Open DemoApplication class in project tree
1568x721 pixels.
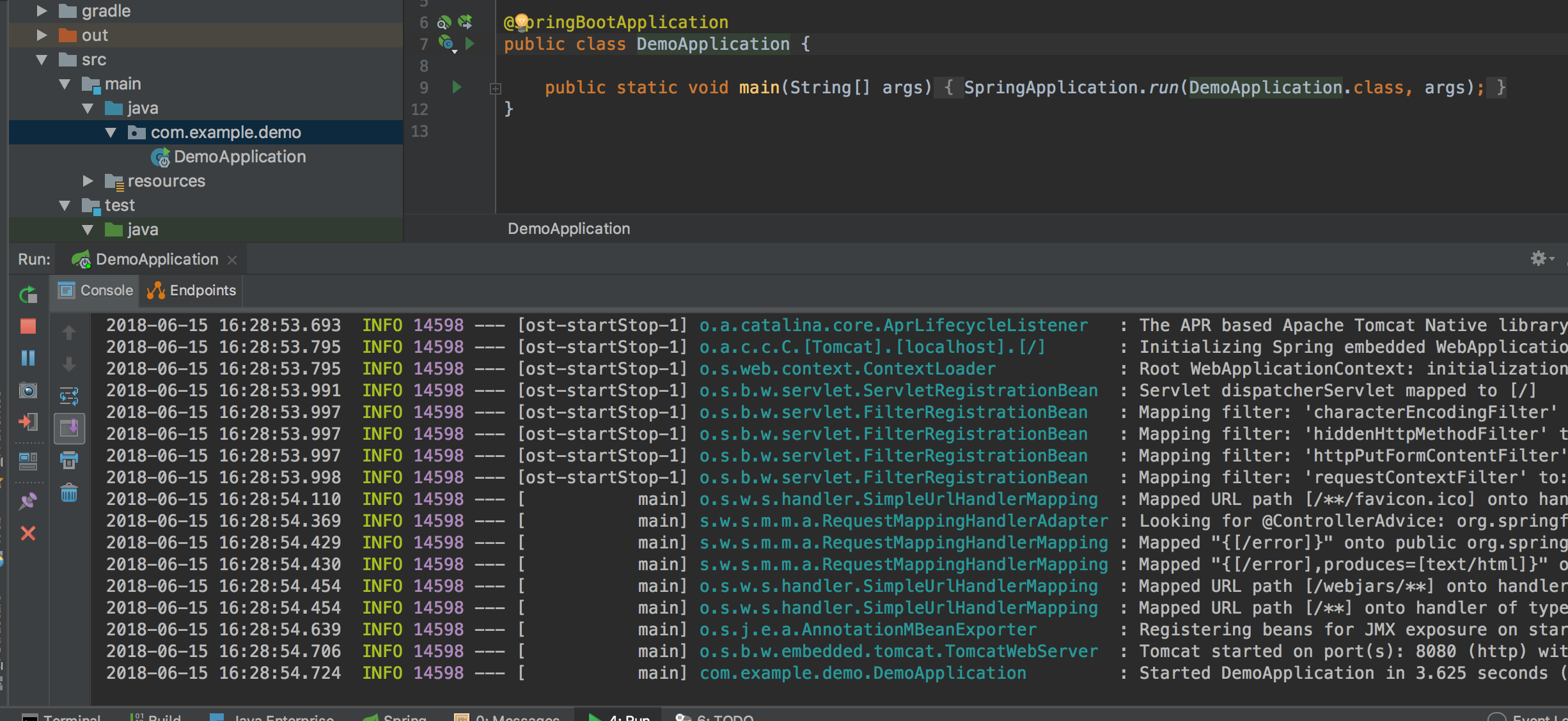[x=239, y=157]
